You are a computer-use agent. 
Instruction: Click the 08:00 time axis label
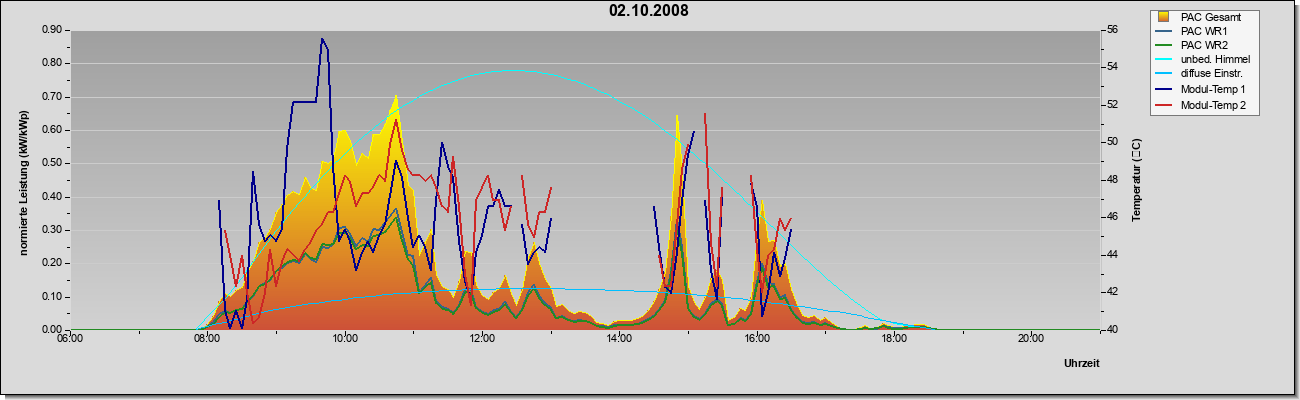pos(207,339)
